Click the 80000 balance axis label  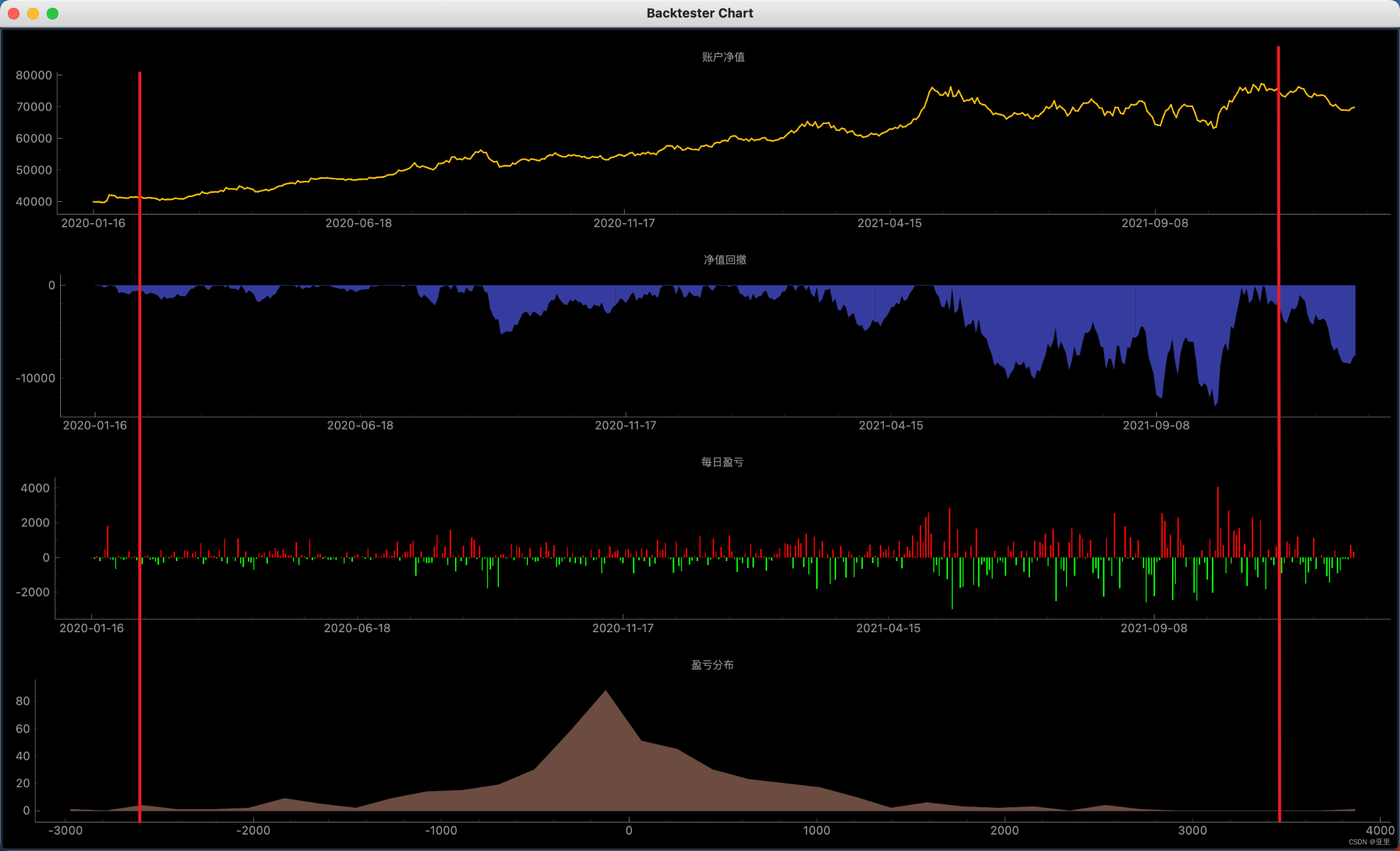pyautogui.click(x=34, y=75)
